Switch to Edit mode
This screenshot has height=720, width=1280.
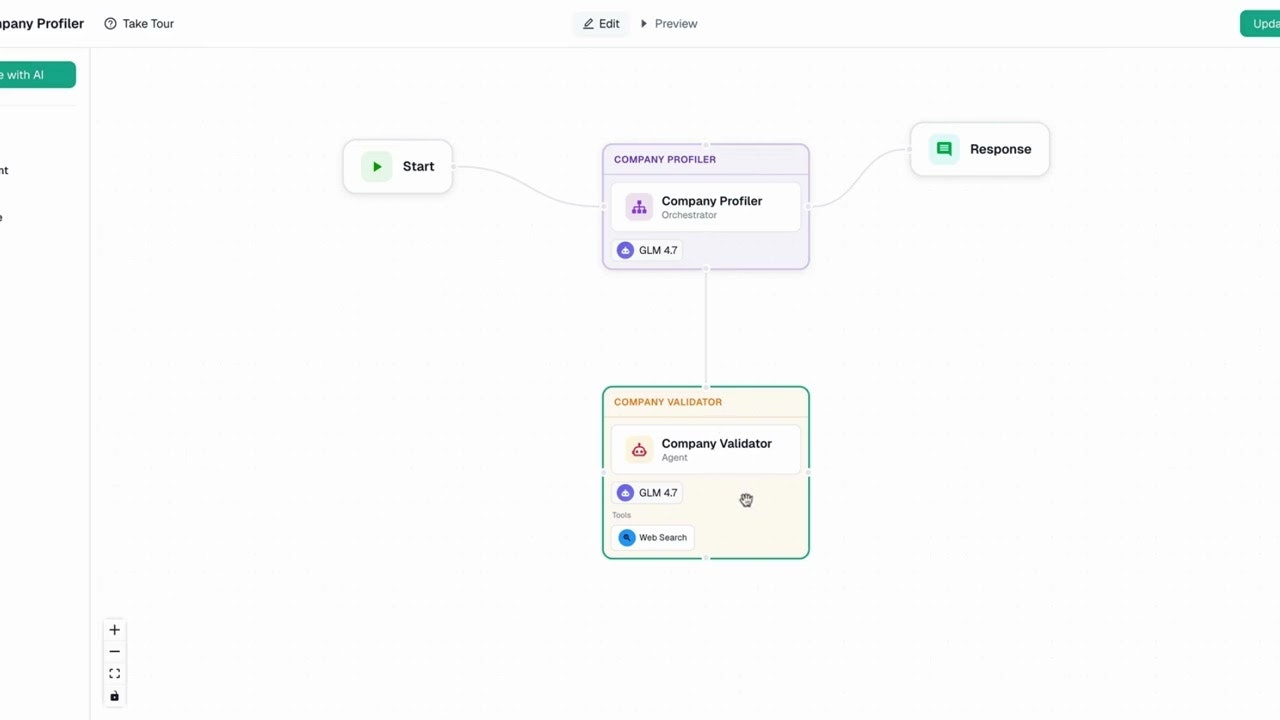click(x=601, y=23)
